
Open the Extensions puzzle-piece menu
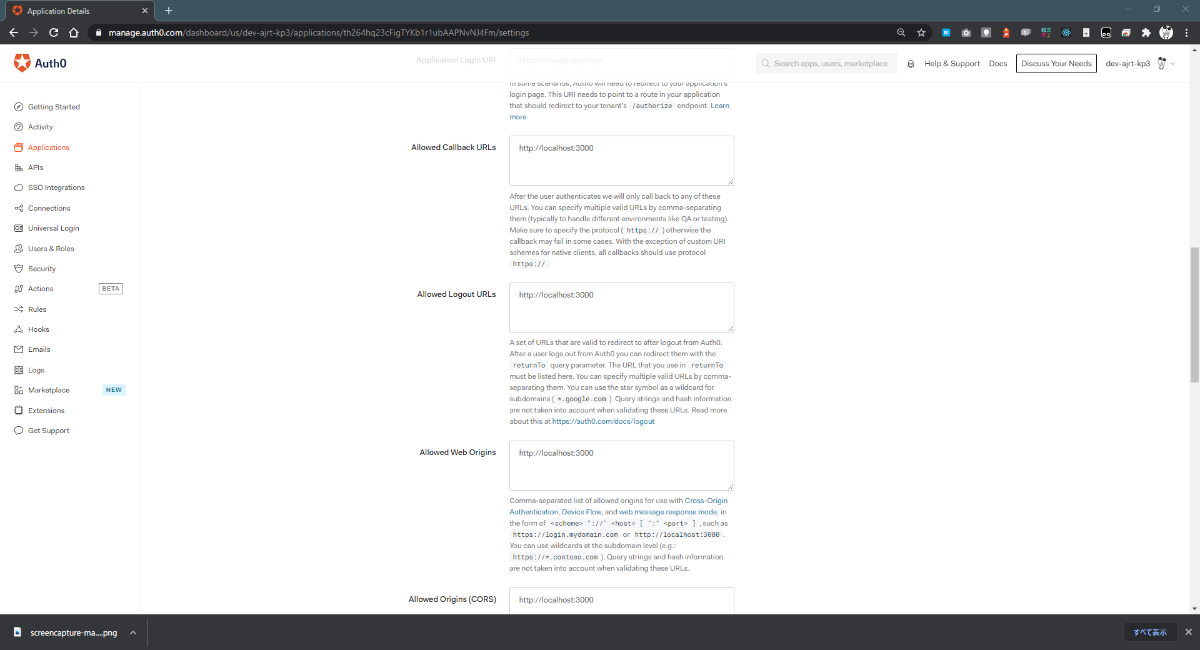pos(1146,32)
